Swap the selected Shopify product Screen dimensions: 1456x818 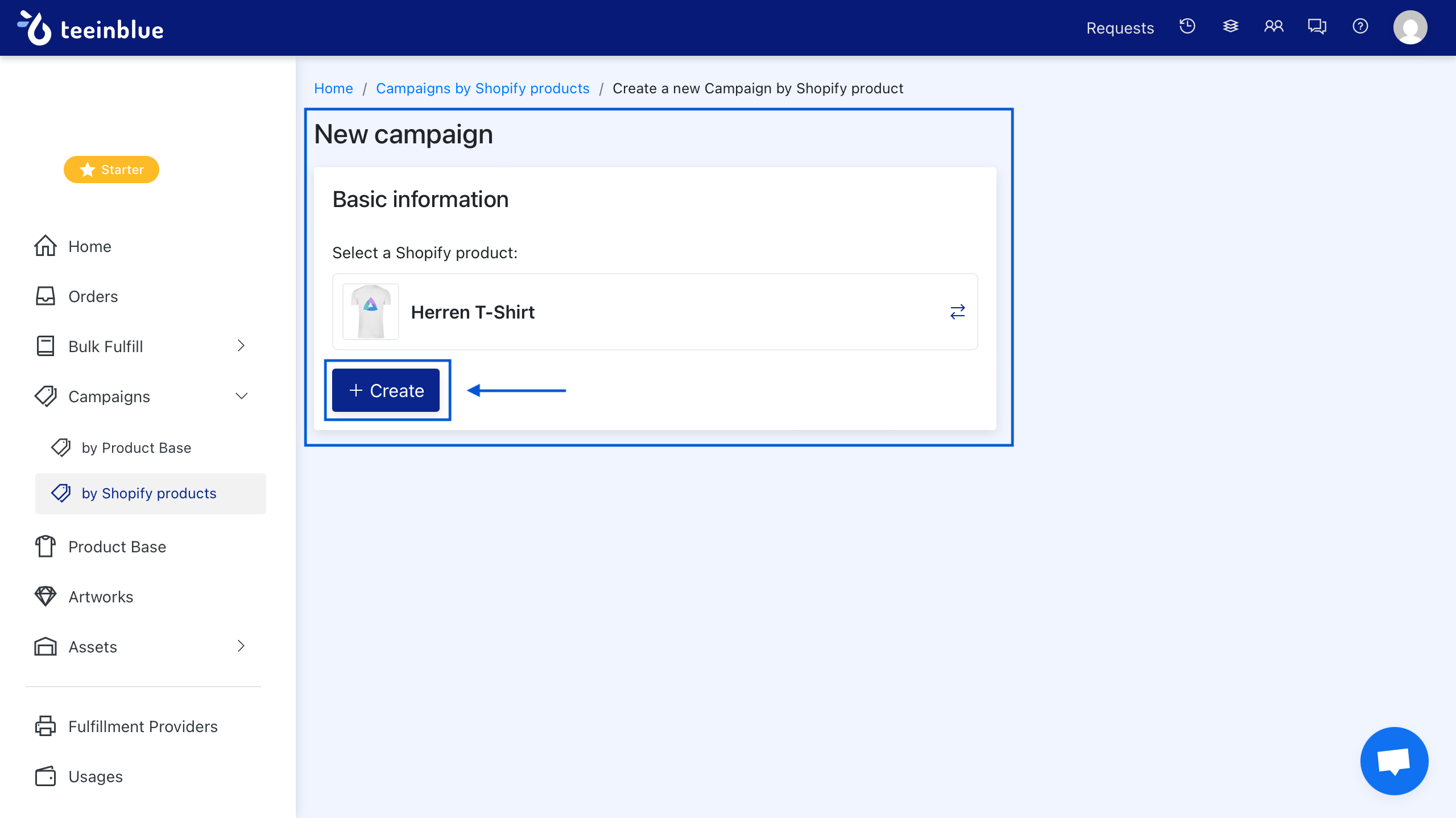[x=958, y=312]
